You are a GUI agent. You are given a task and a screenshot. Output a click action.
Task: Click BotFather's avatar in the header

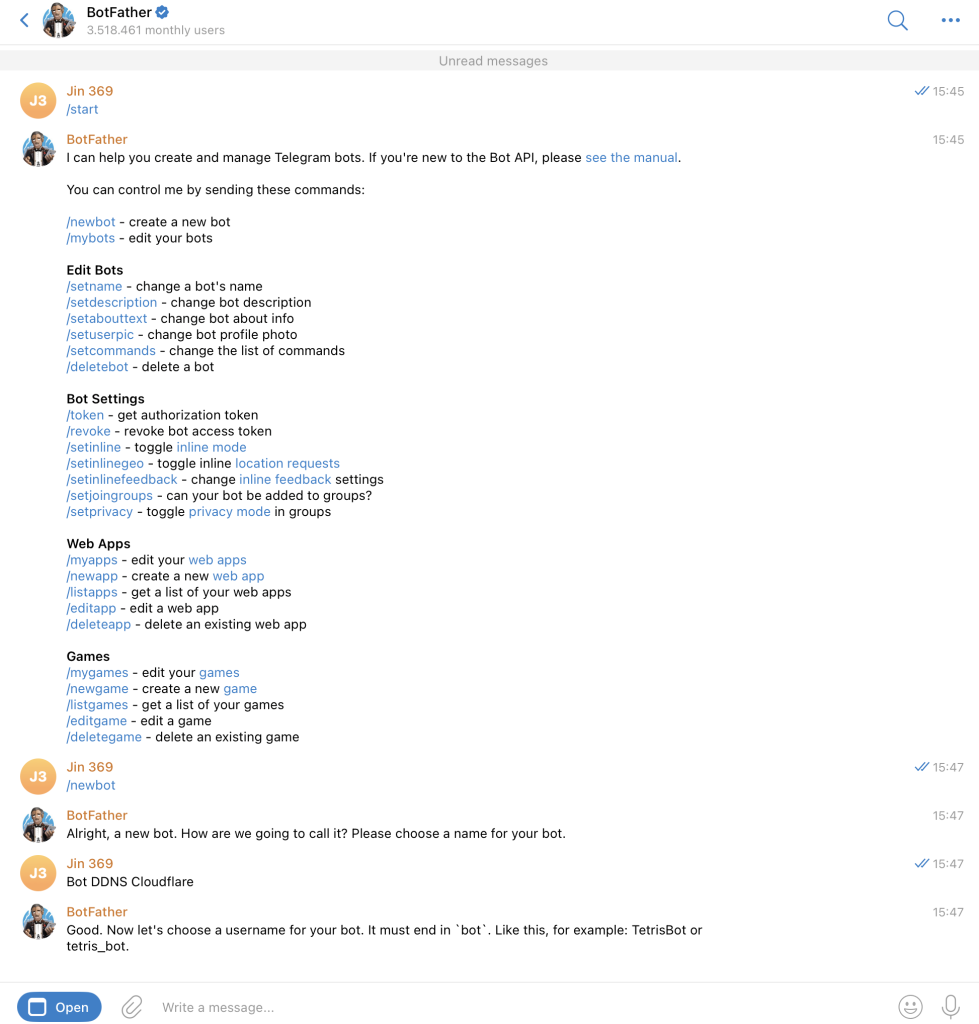(x=59, y=20)
